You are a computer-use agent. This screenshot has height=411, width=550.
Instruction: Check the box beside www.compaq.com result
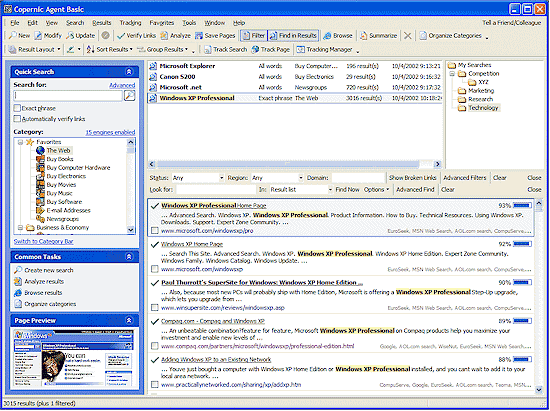[154, 346]
